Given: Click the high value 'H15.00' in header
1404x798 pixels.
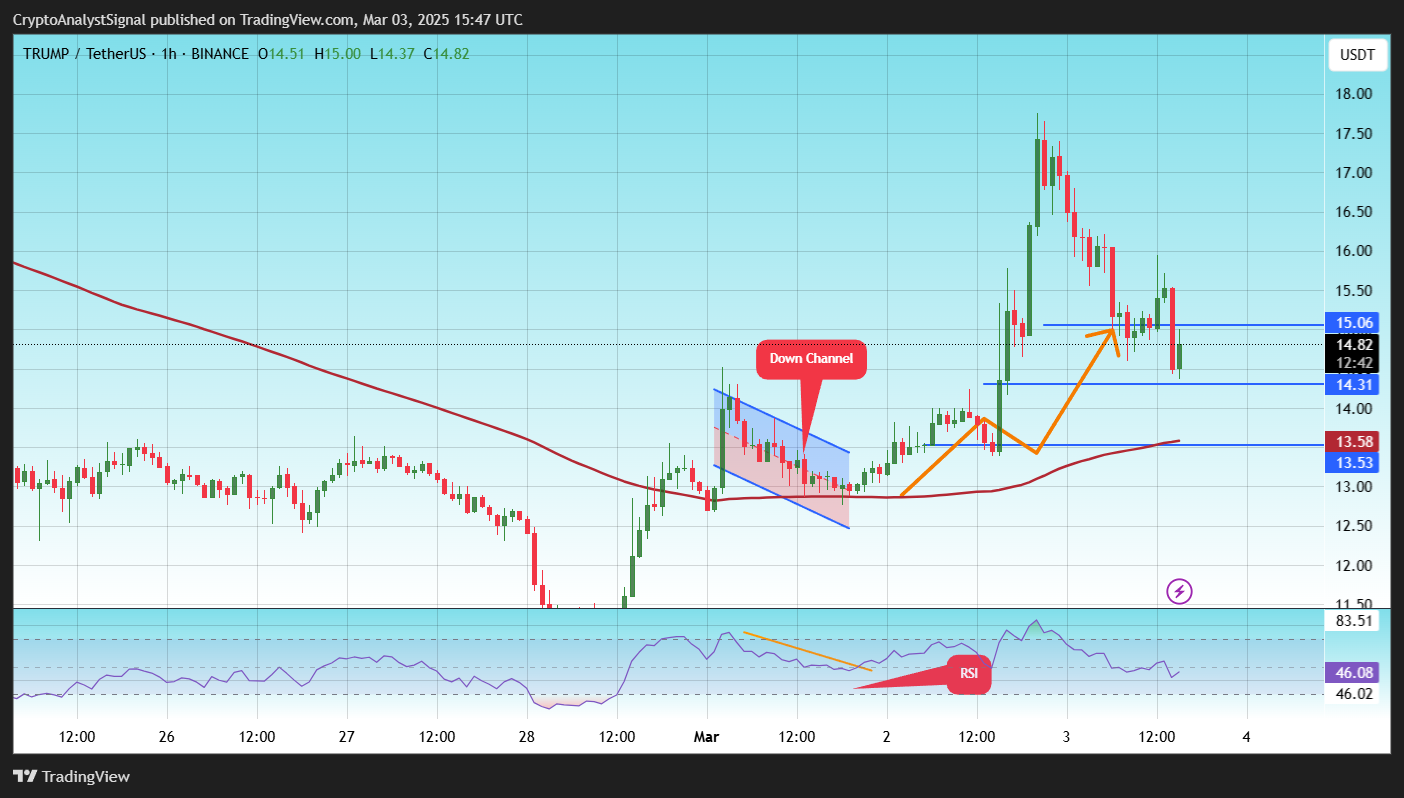Looking at the screenshot, I should tap(338, 53).
